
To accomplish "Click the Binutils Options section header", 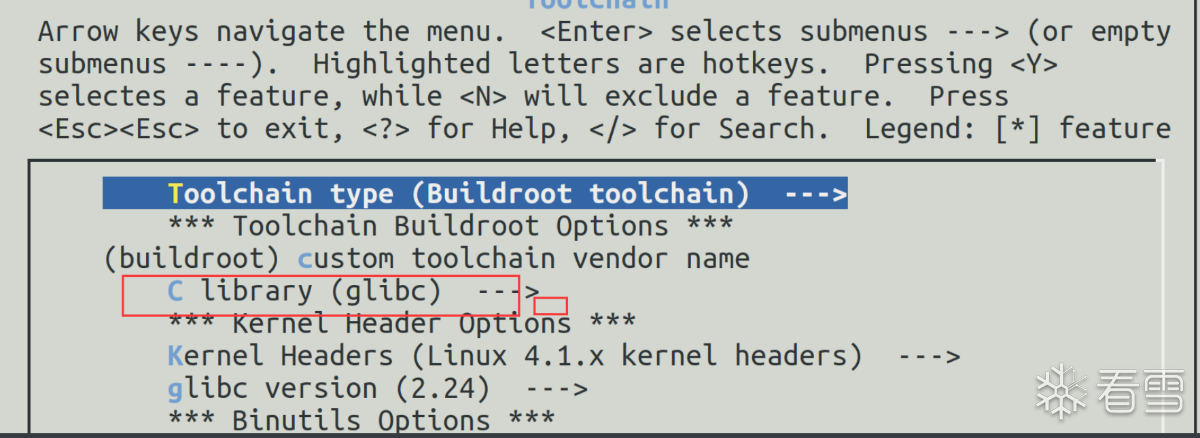I will pyautogui.click(x=362, y=421).
